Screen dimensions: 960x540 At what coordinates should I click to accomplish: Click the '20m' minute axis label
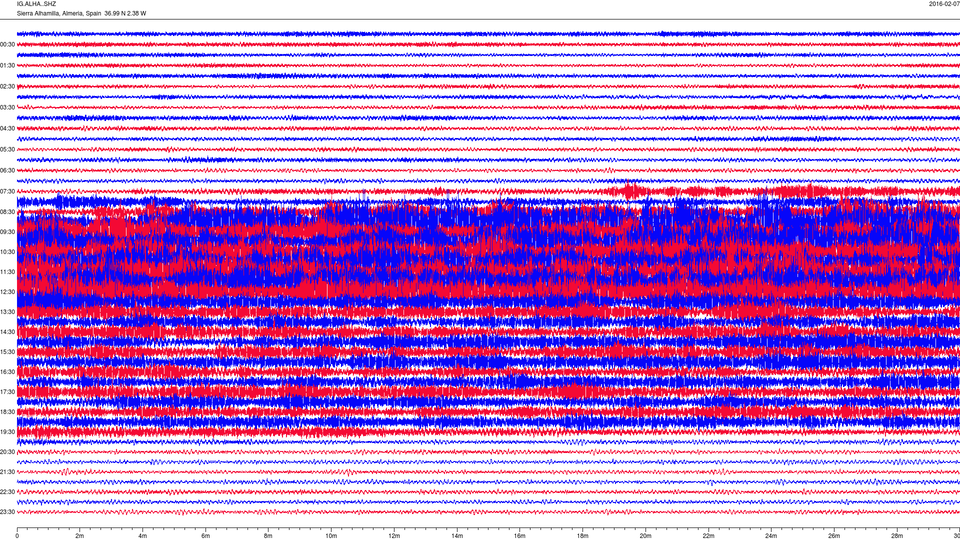(x=645, y=536)
